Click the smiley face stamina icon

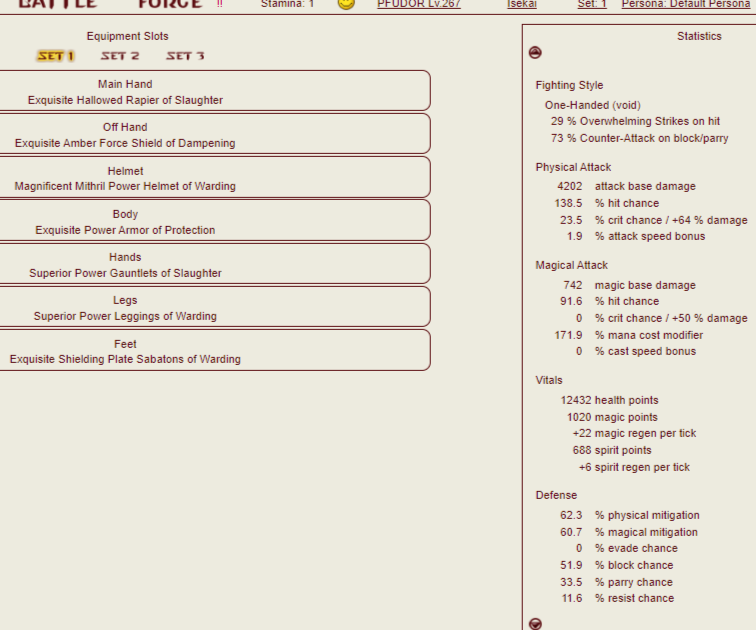click(346, 4)
